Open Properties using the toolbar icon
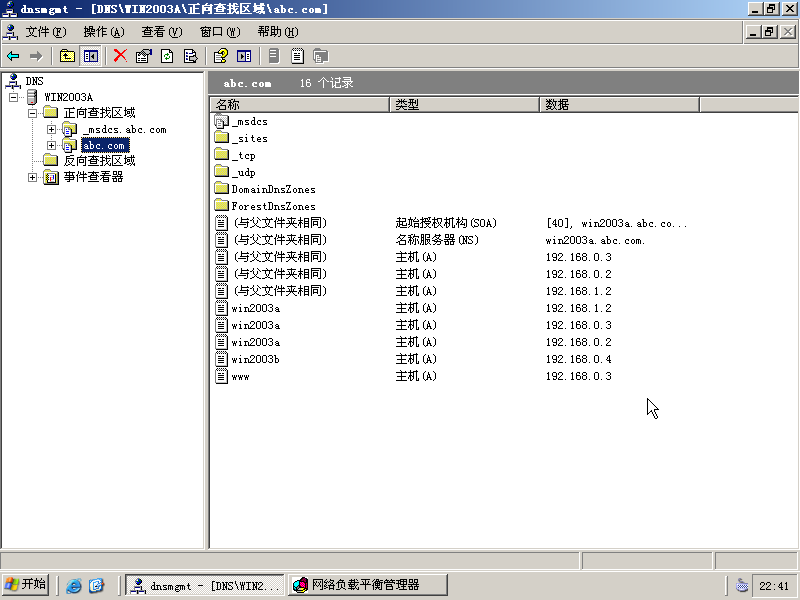The image size is (800, 600). pos(142,56)
